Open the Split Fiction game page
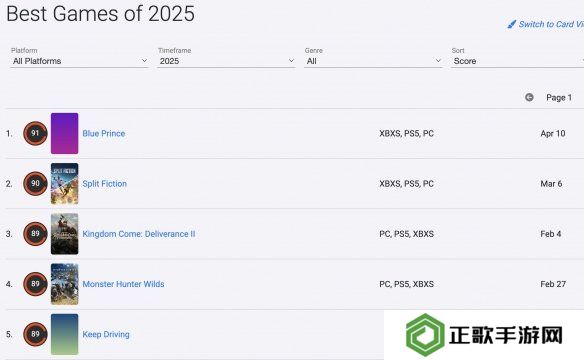Screen dimensions: 584x360 coord(105,184)
